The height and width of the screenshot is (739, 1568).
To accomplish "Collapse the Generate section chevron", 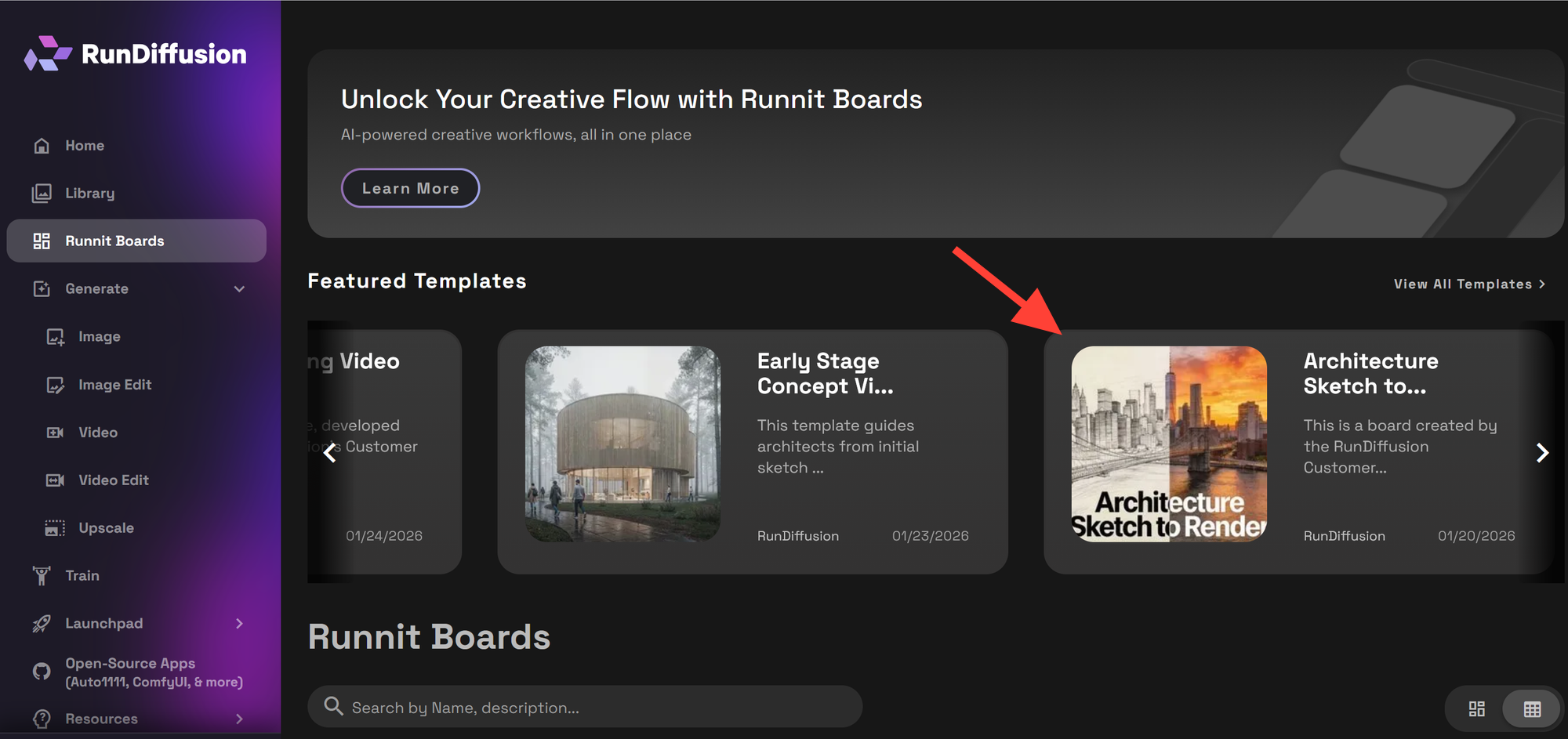I will click(x=239, y=289).
